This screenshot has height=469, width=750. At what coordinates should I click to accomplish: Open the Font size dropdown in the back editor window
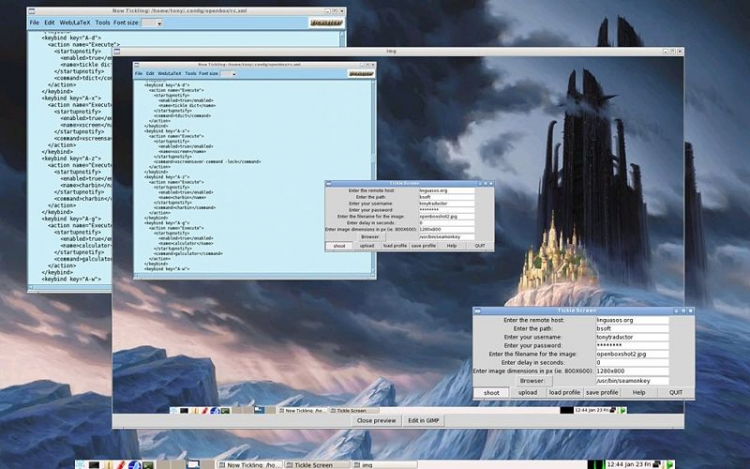(x=152, y=22)
